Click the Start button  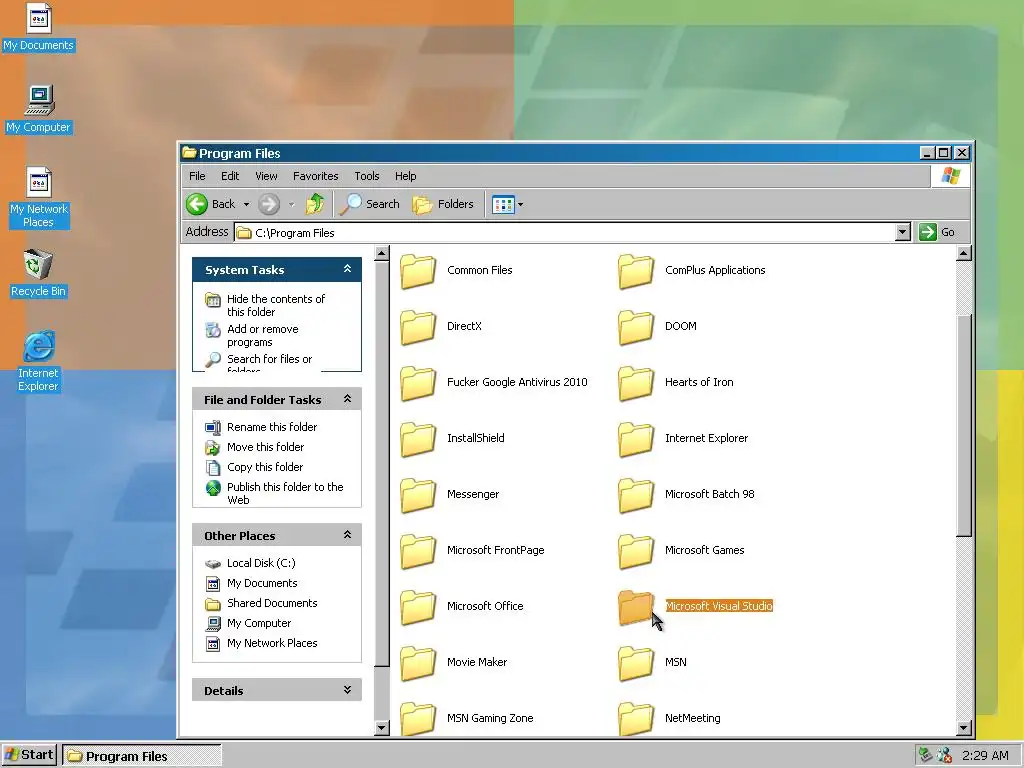click(x=29, y=755)
